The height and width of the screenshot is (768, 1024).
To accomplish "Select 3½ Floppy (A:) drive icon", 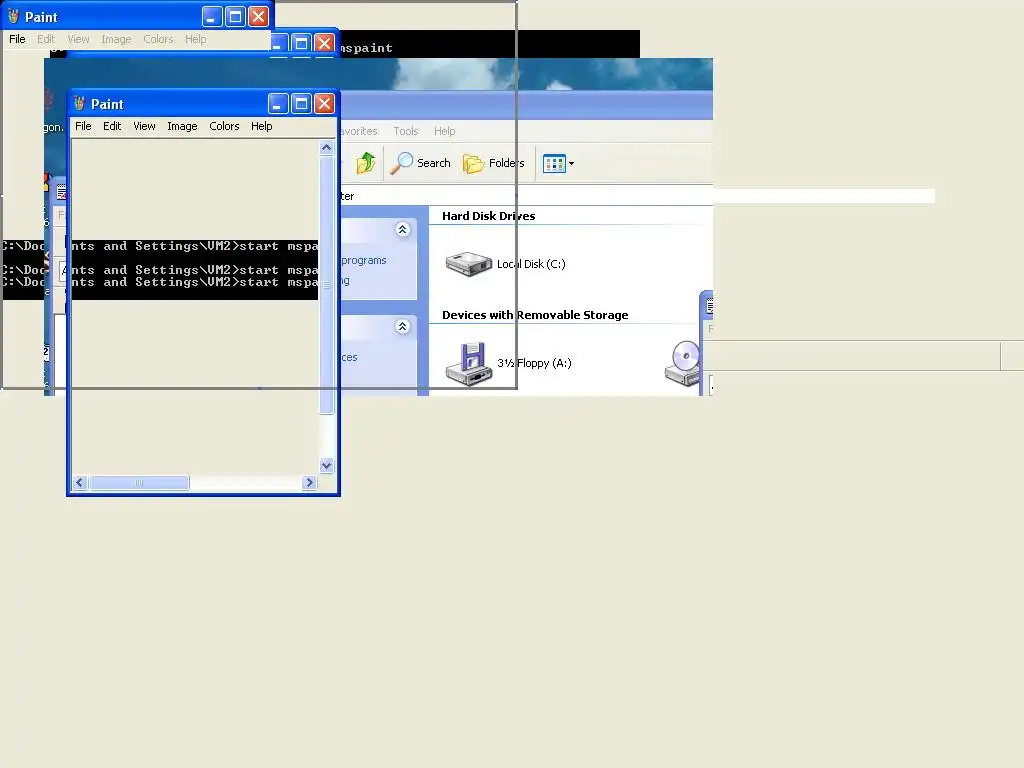I will click(468, 363).
